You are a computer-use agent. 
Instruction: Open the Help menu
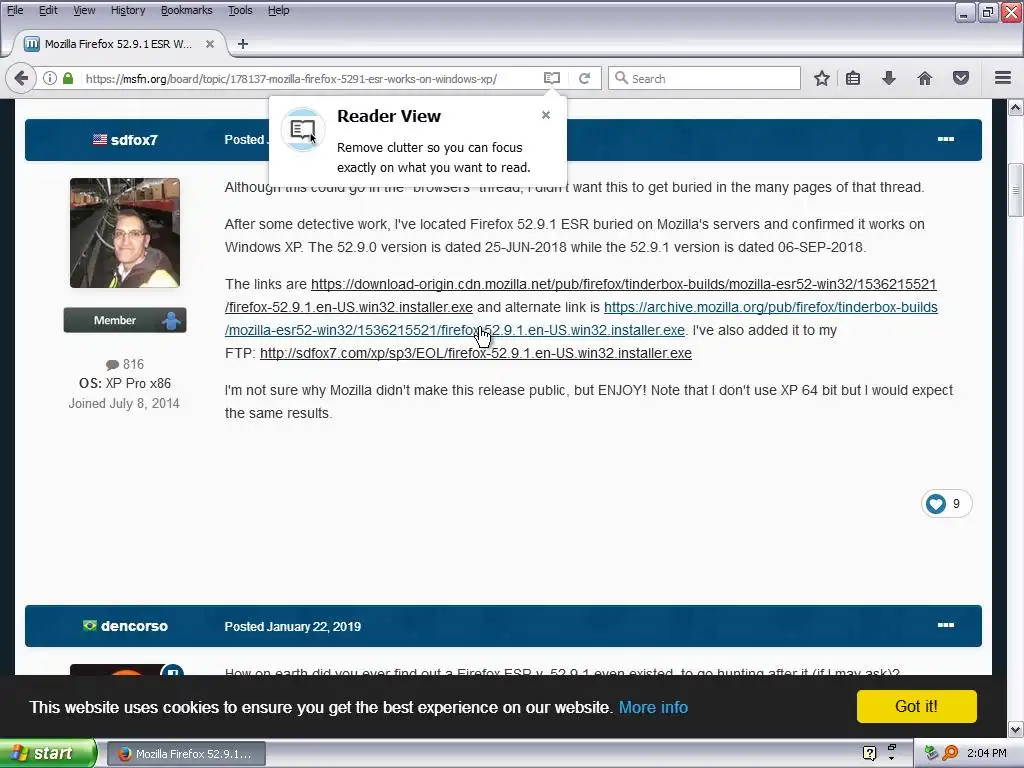coord(278,10)
